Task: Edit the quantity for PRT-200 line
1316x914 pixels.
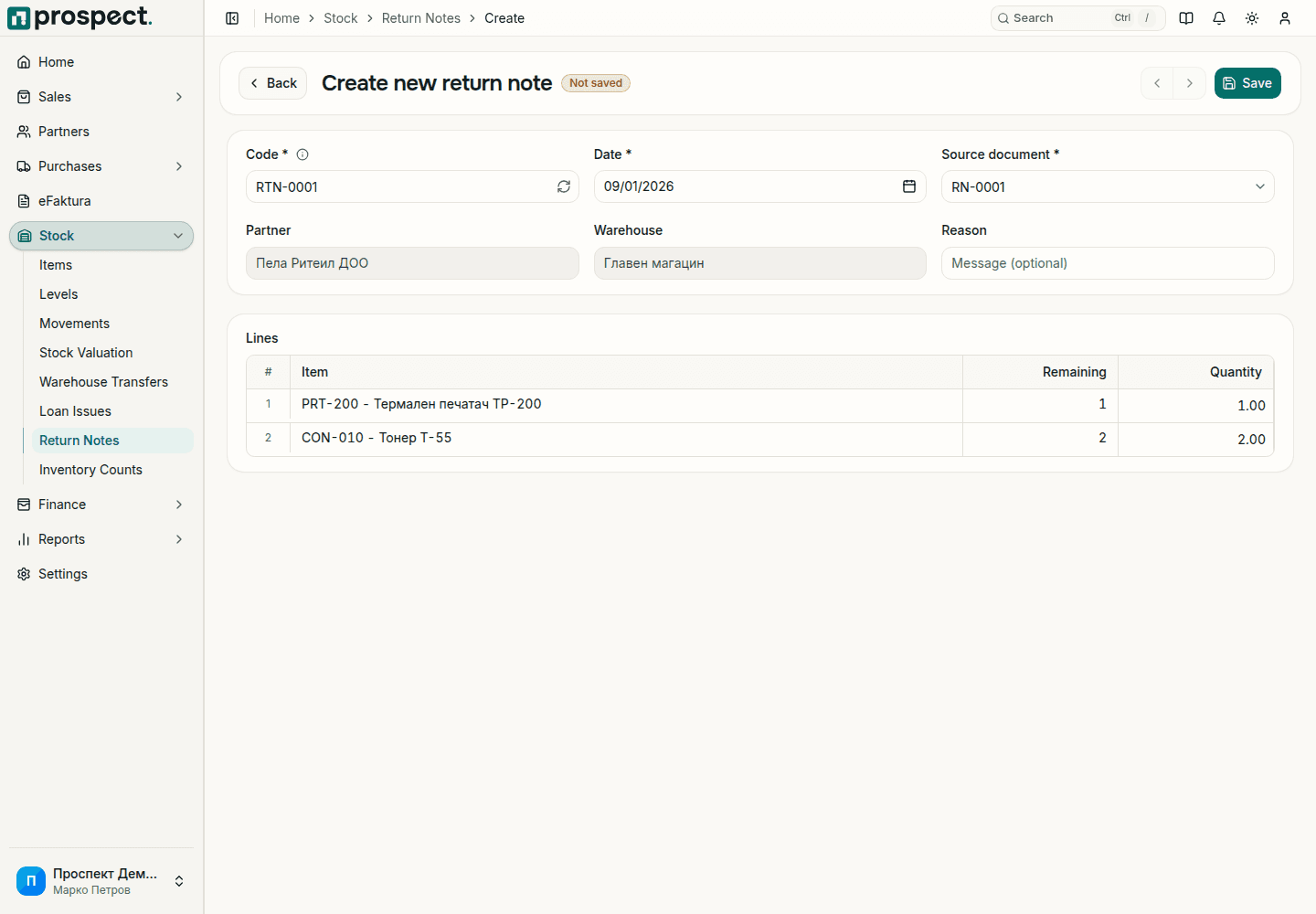Action: tap(1195, 406)
